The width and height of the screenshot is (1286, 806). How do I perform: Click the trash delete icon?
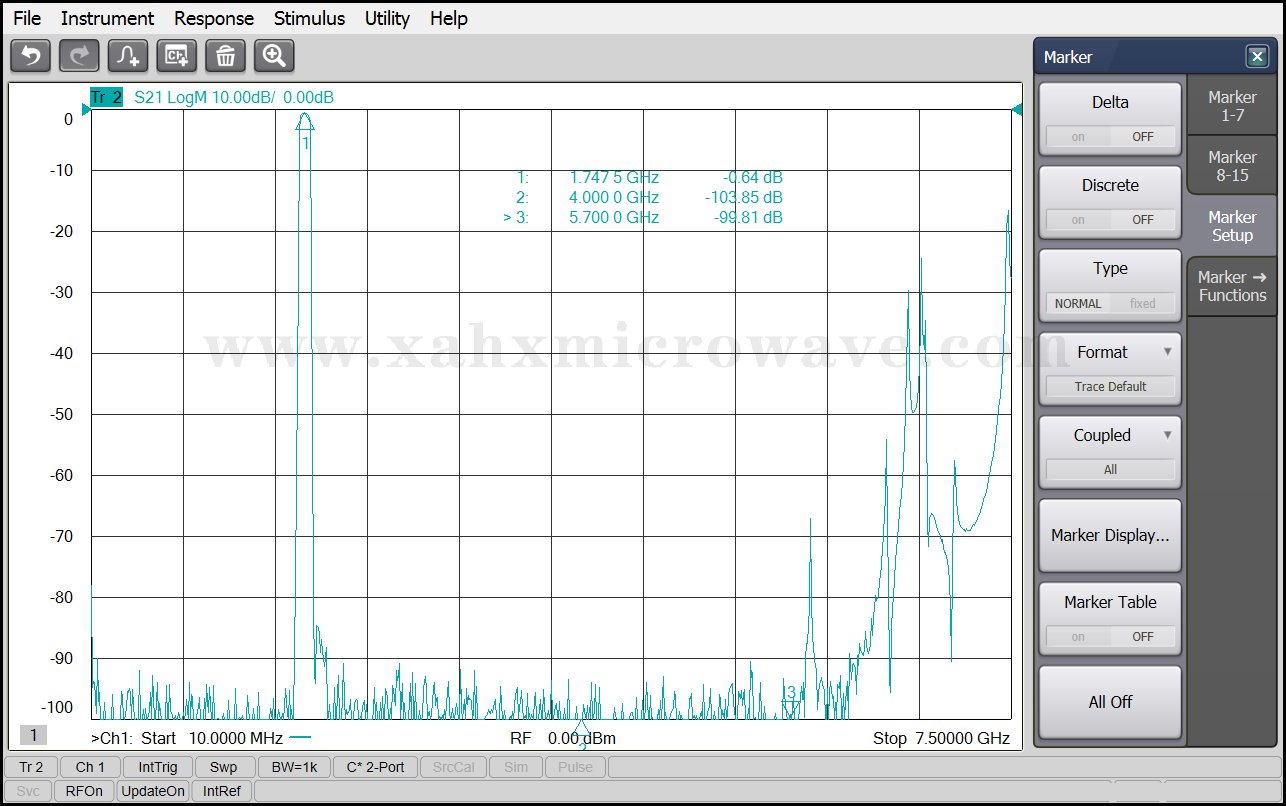click(x=226, y=56)
